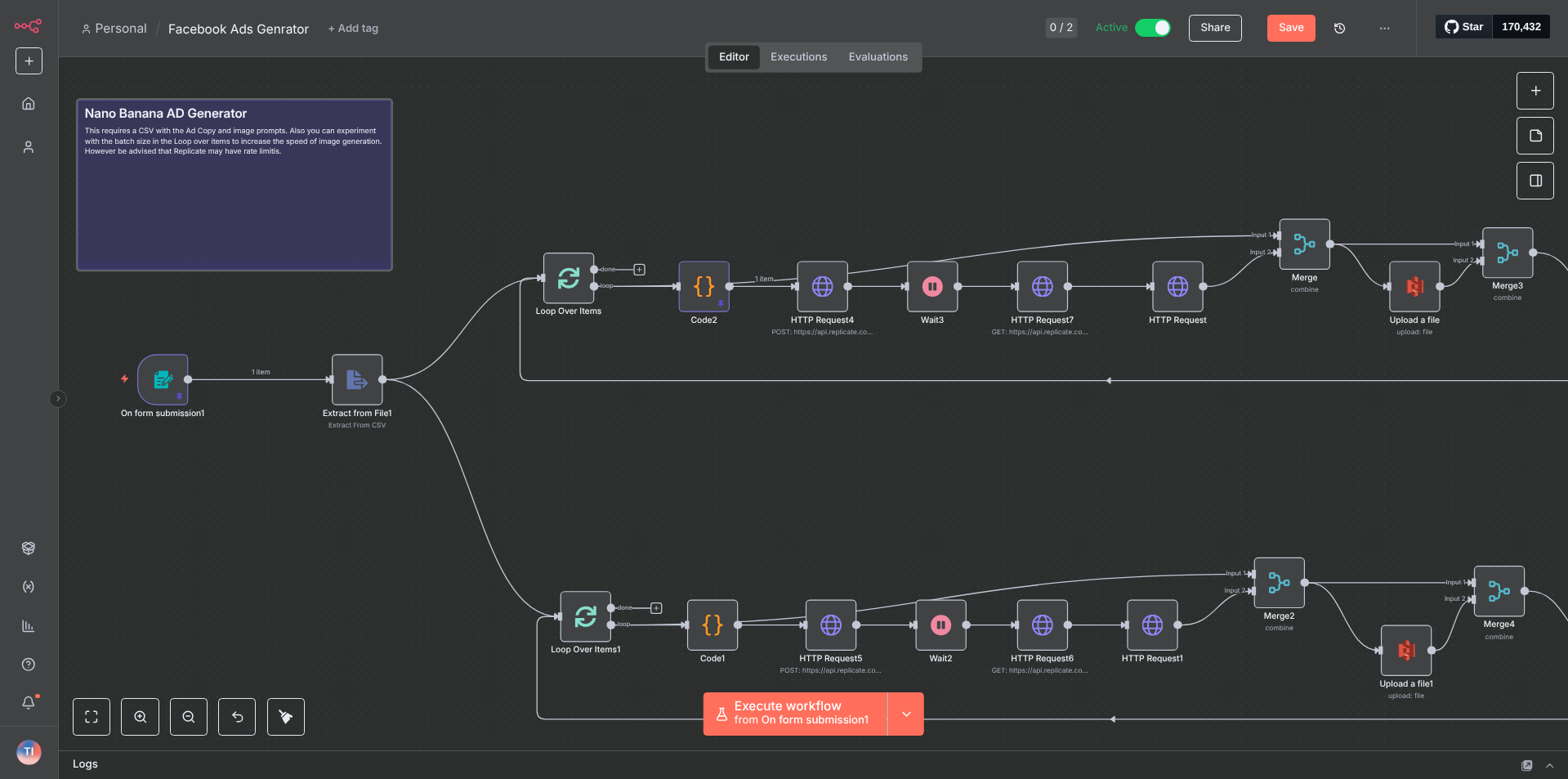Expand the Logs panel chevron

click(x=1549, y=765)
